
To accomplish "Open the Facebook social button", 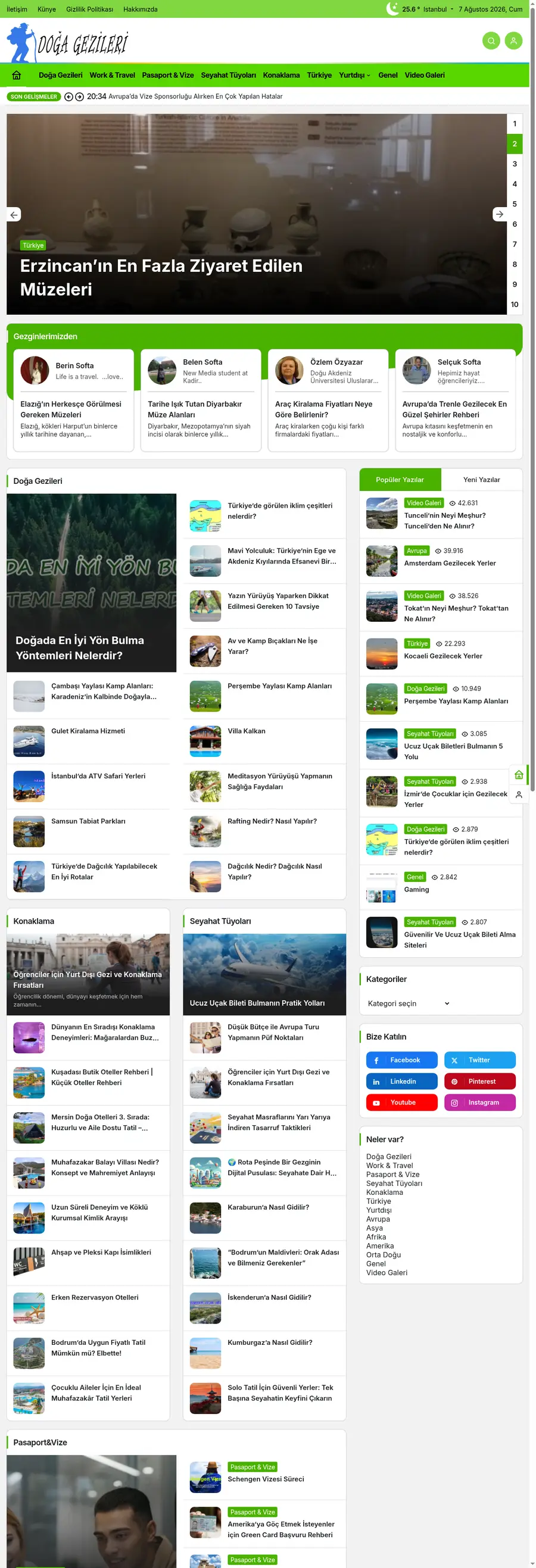I will point(402,1060).
